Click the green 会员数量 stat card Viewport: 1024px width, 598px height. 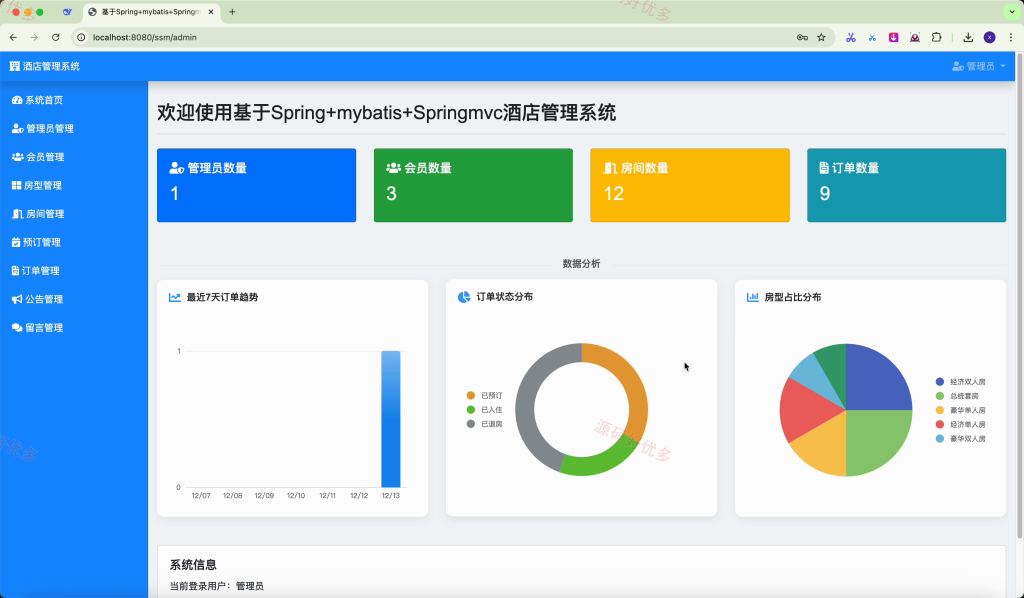click(473, 185)
